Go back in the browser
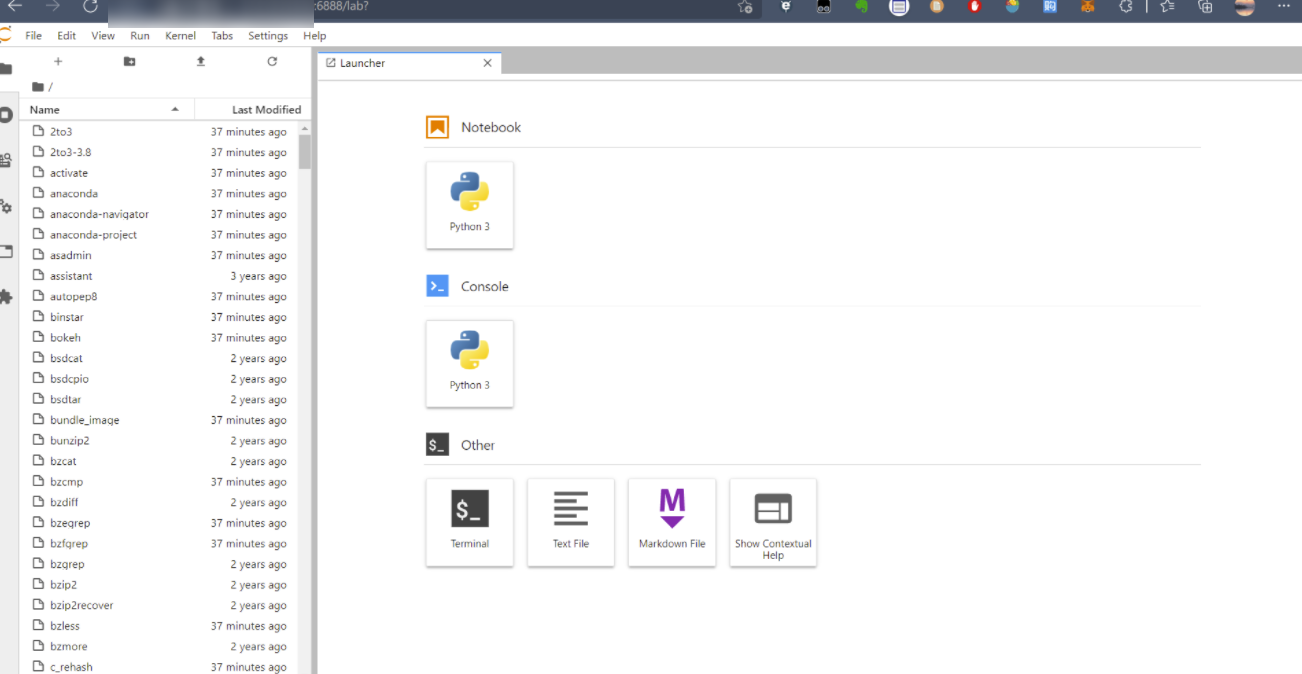Image resolution: width=1302 pixels, height=674 pixels. pos(15,7)
